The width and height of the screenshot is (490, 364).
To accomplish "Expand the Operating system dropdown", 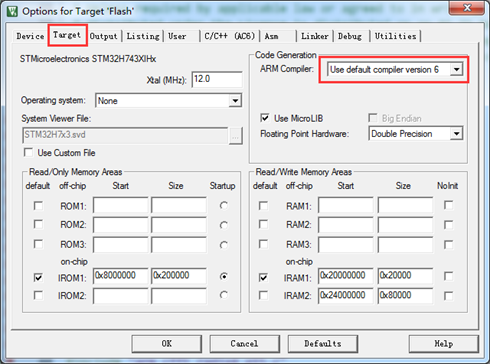I will 235,101.
